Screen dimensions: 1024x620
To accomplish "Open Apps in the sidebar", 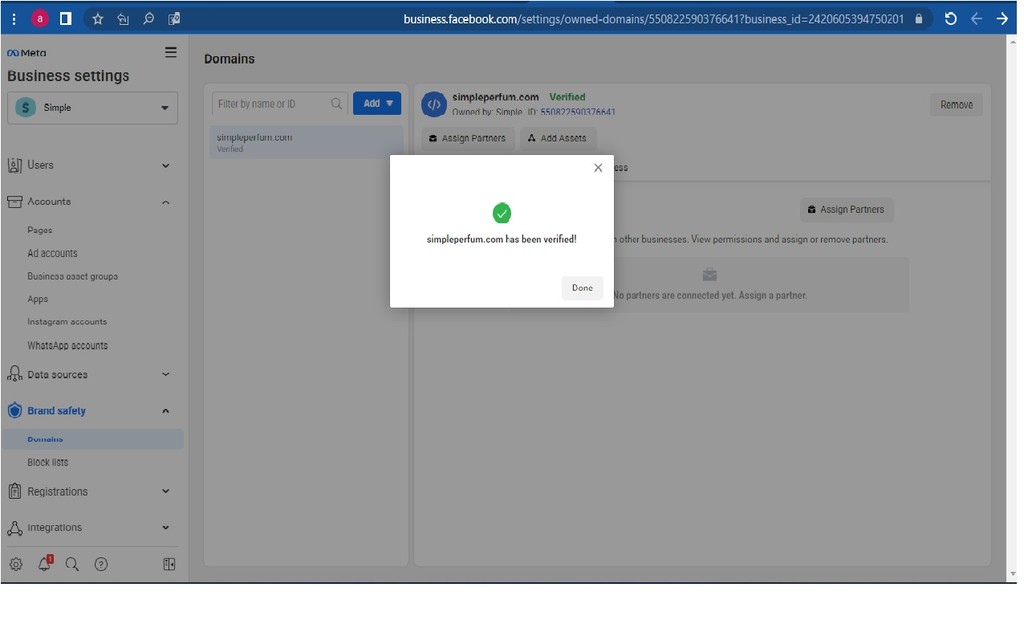I will point(38,301).
